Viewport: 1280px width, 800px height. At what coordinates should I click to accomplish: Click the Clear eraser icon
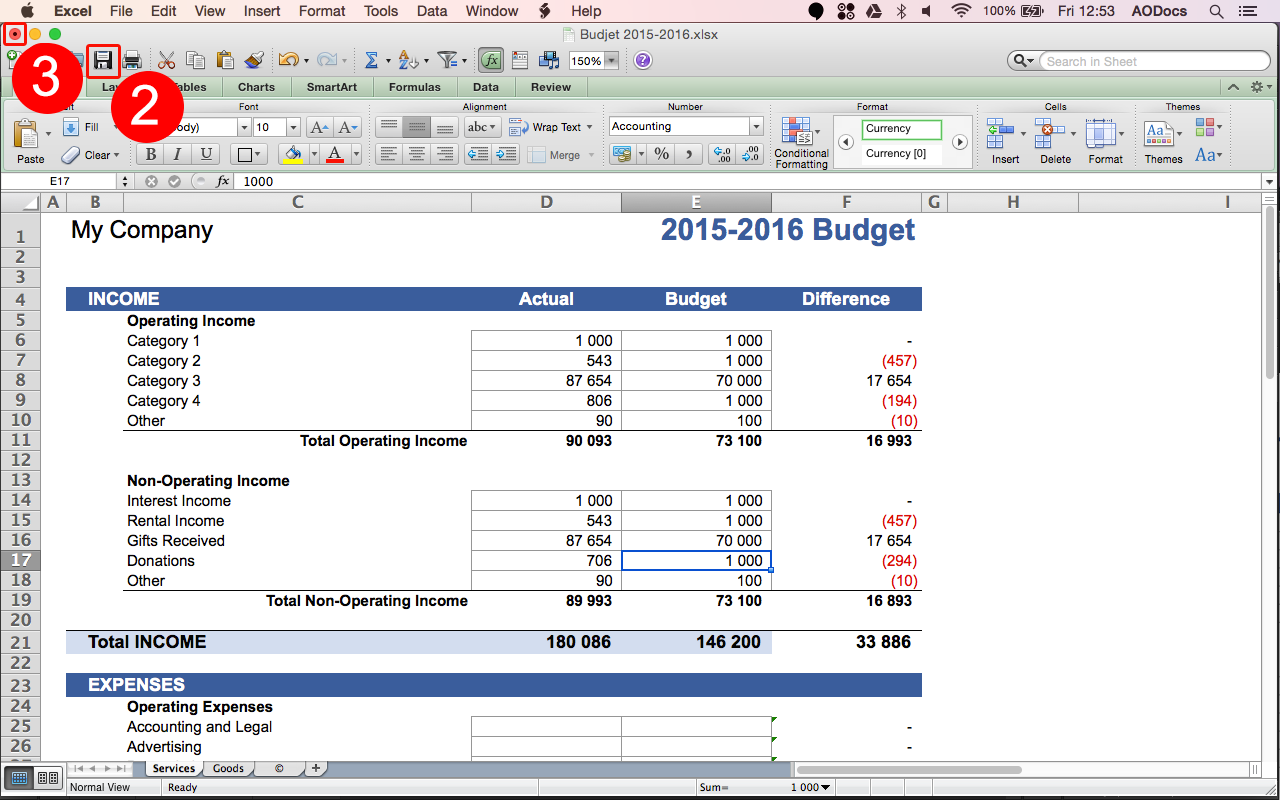(x=71, y=155)
